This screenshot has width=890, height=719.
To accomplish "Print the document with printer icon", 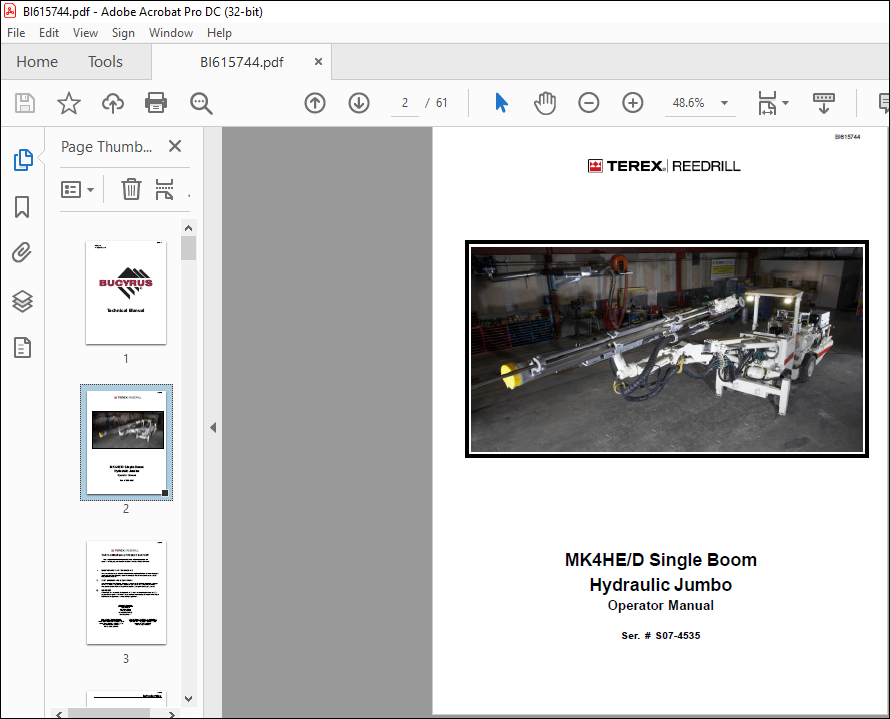I will tap(156, 103).
